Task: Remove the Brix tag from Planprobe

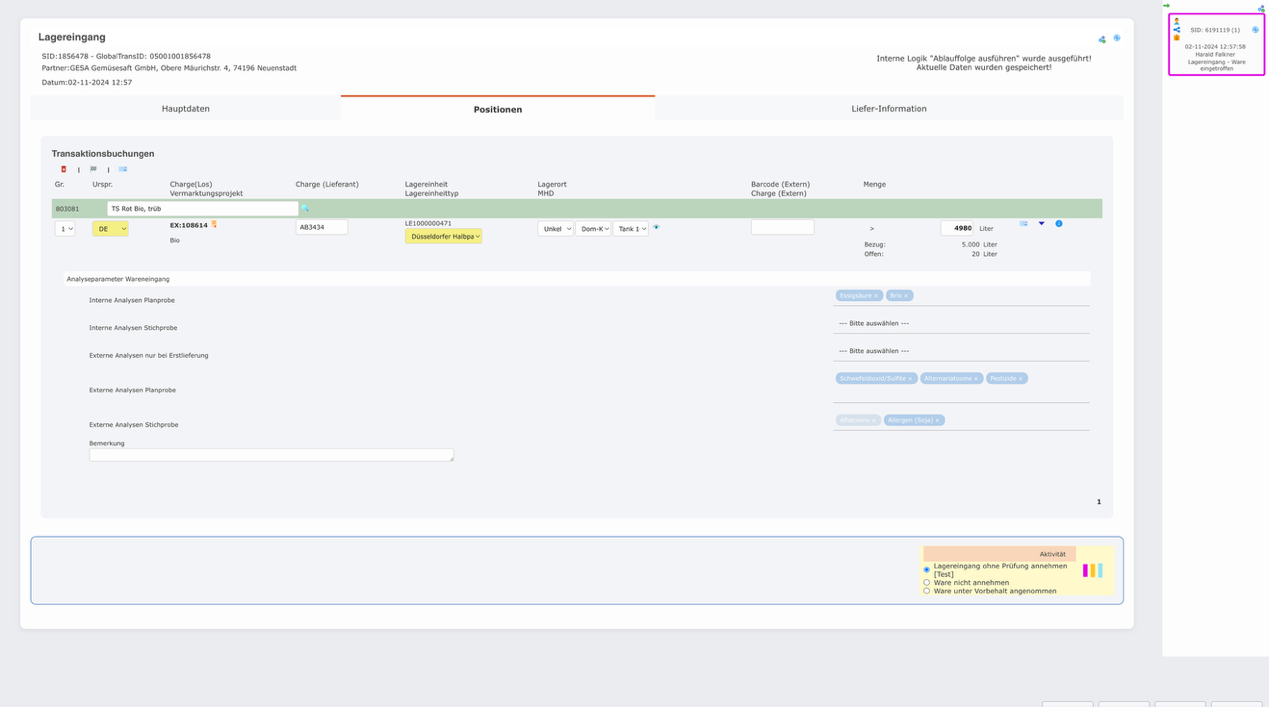Action: [x=907, y=296]
